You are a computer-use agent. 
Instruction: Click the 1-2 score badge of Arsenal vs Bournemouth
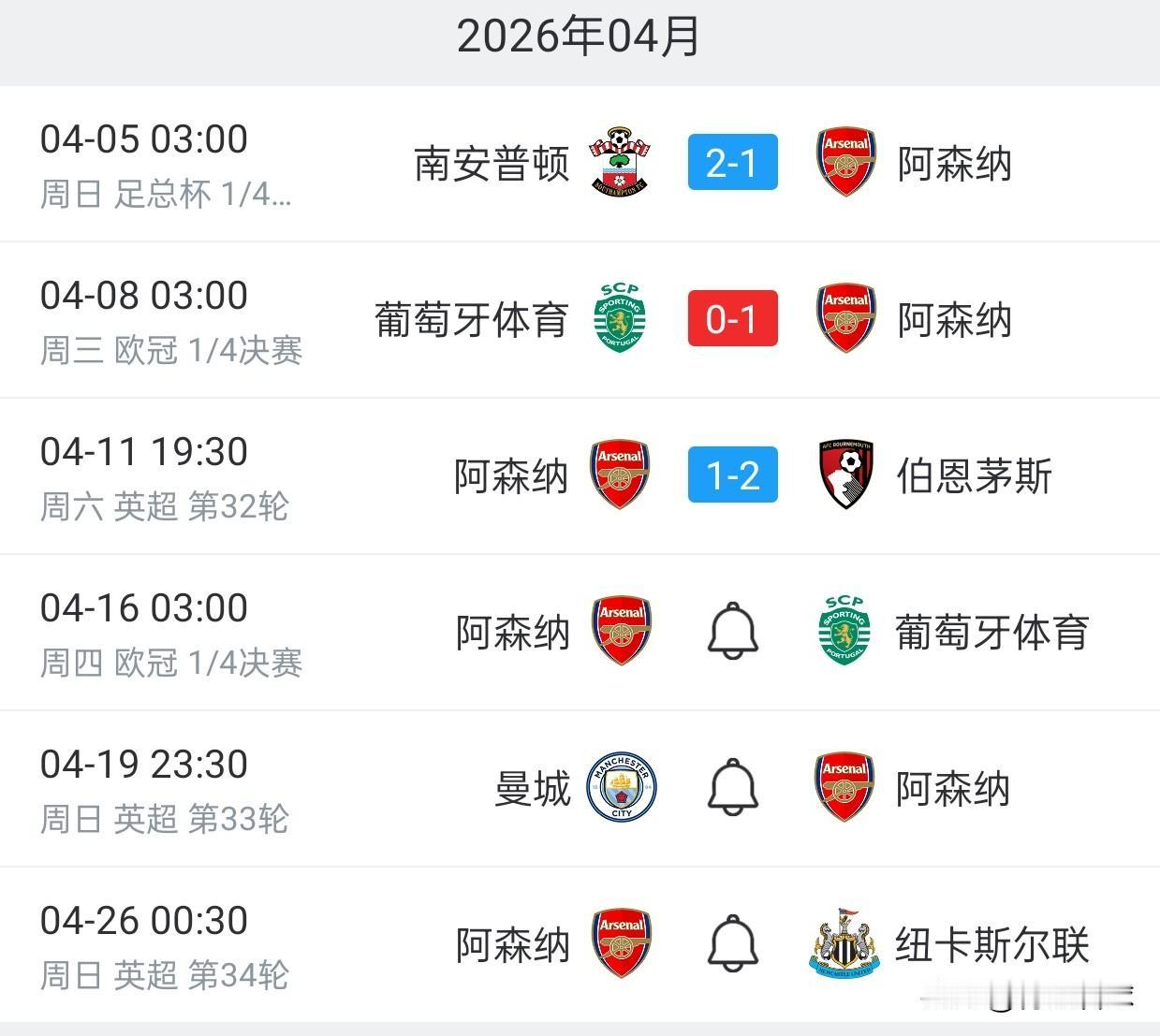(733, 474)
